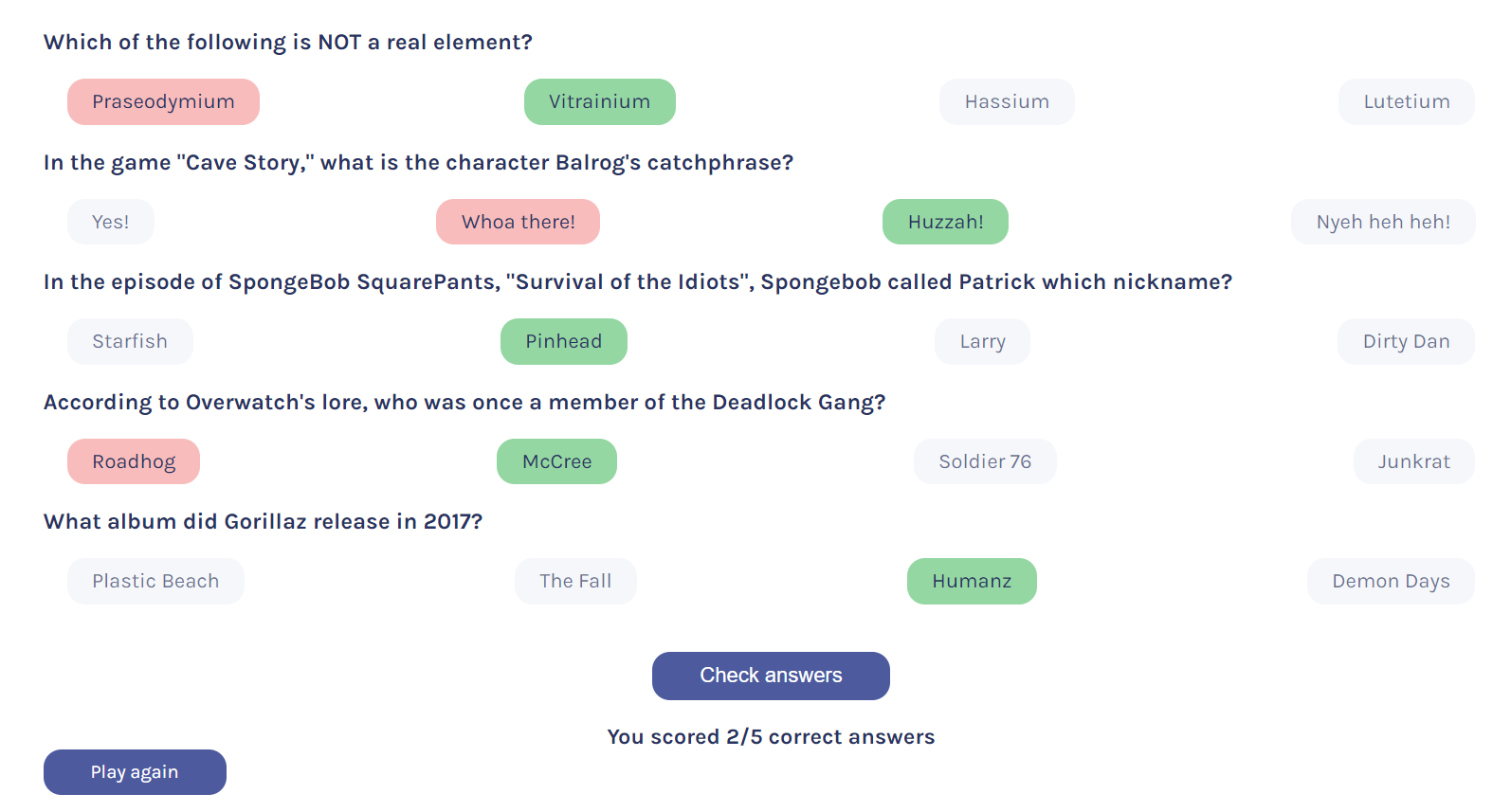Pick 'Dirty Dan' as the nickname answer

1406,341
